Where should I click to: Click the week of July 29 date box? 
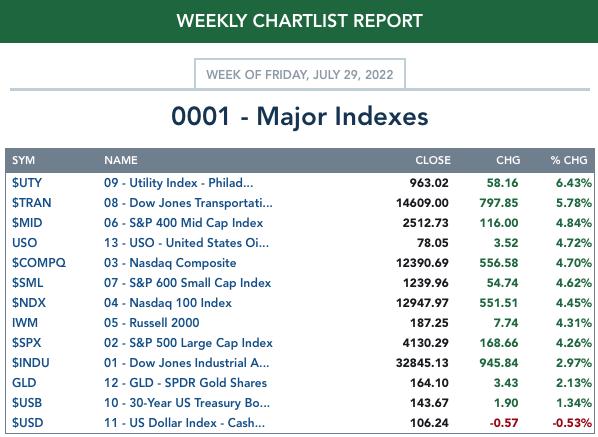click(300, 74)
